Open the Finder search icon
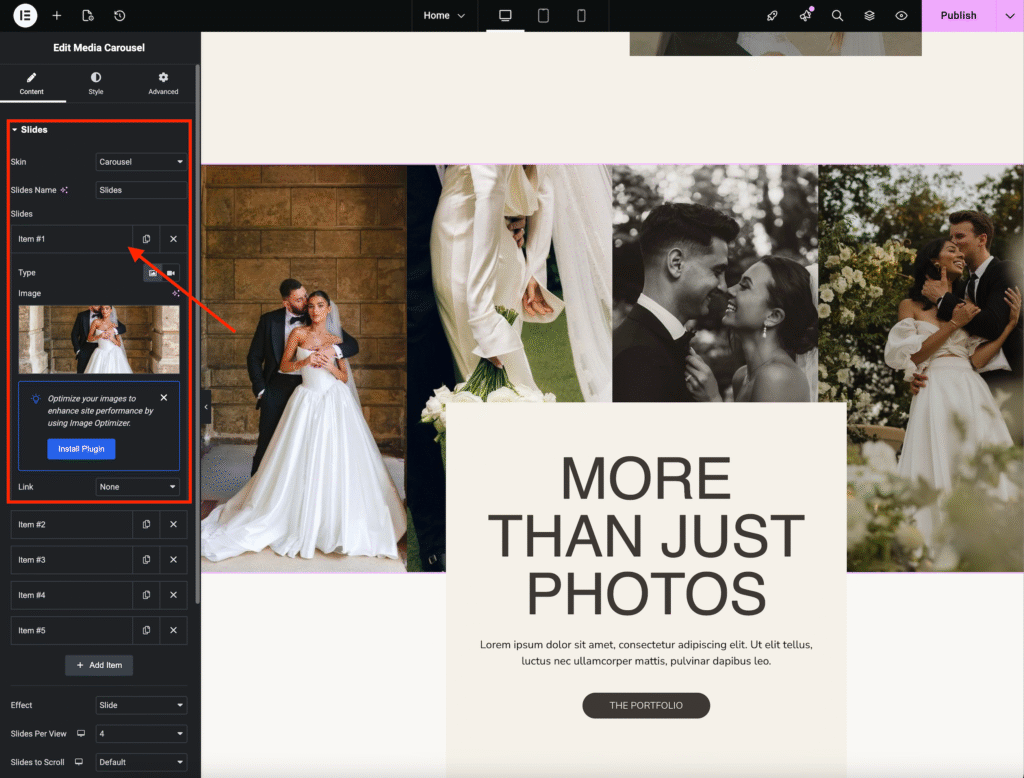 pyautogui.click(x=837, y=16)
